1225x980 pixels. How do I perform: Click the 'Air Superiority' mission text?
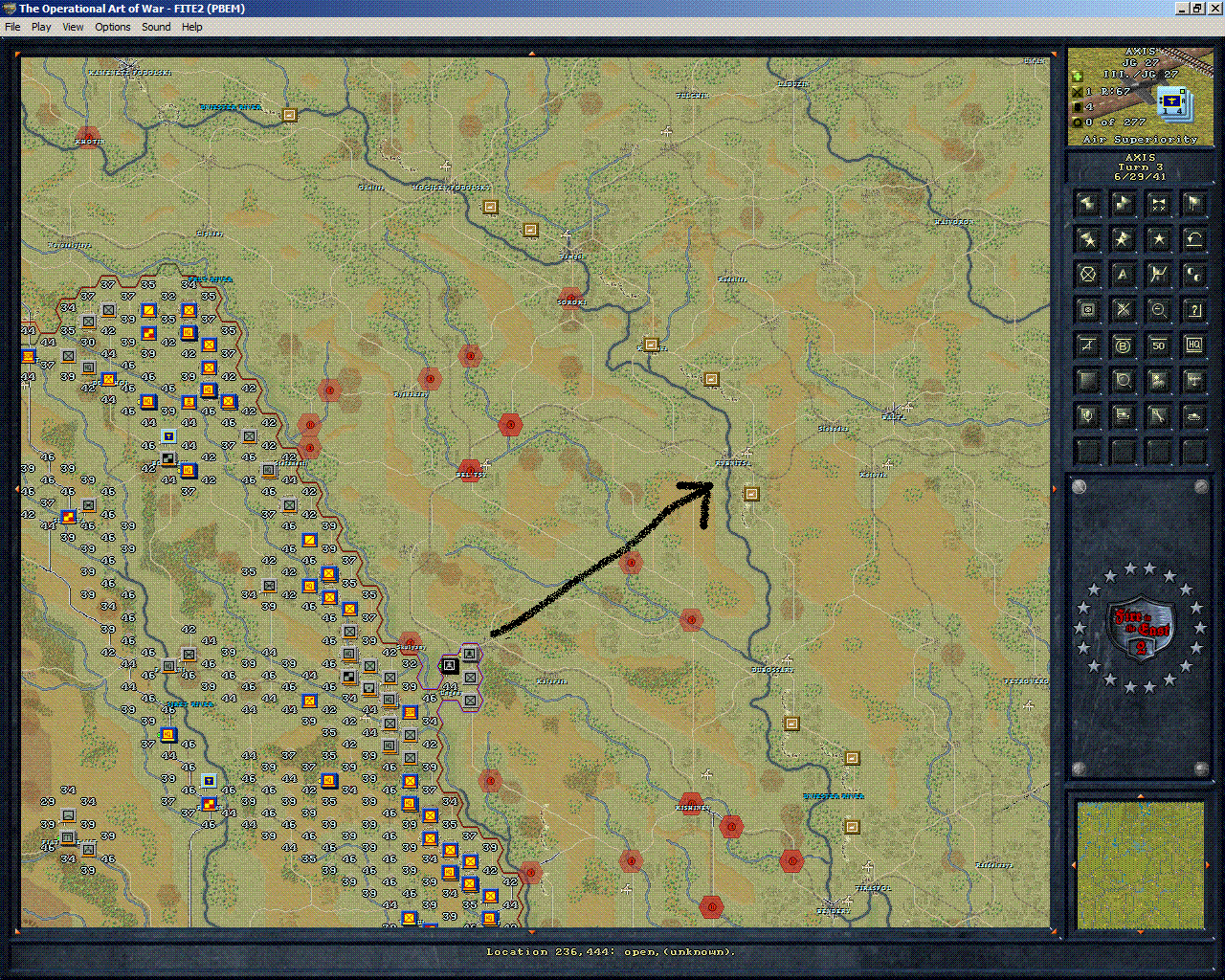(x=1140, y=140)
